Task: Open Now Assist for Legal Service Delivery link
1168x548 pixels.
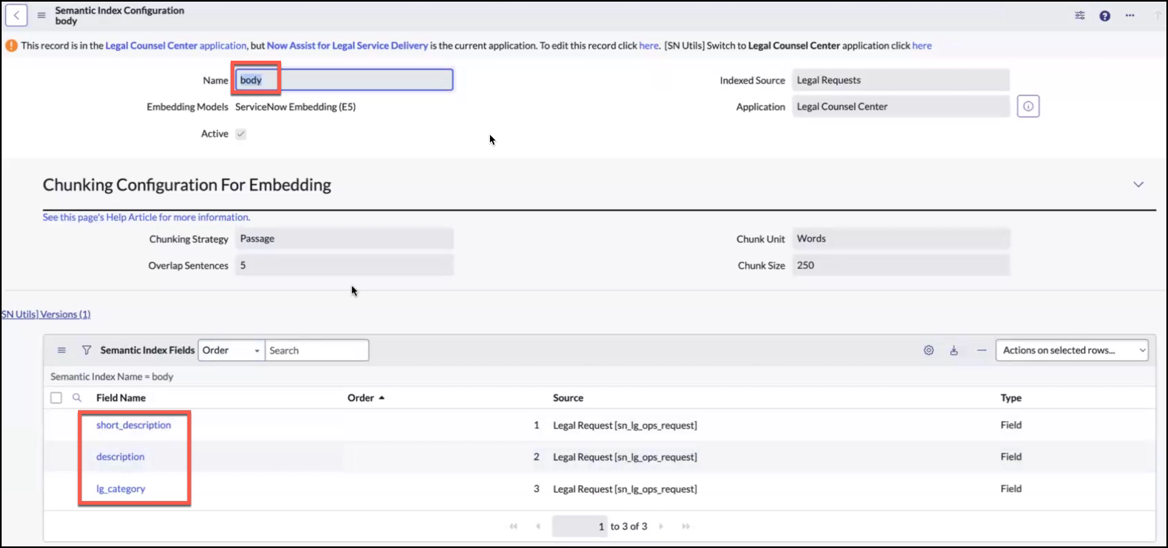Action: tap(347, 45)
